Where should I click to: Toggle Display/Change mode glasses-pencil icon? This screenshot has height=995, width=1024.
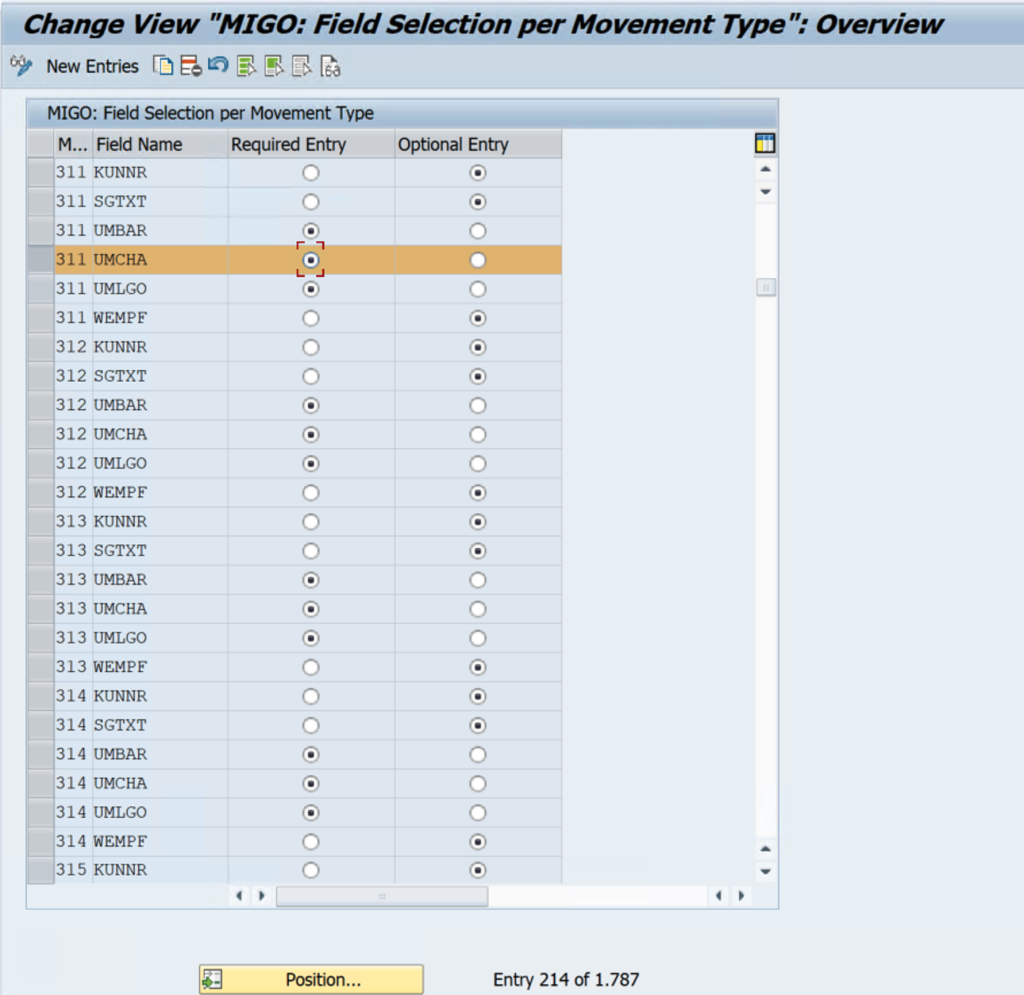click(x=21, y=66)
